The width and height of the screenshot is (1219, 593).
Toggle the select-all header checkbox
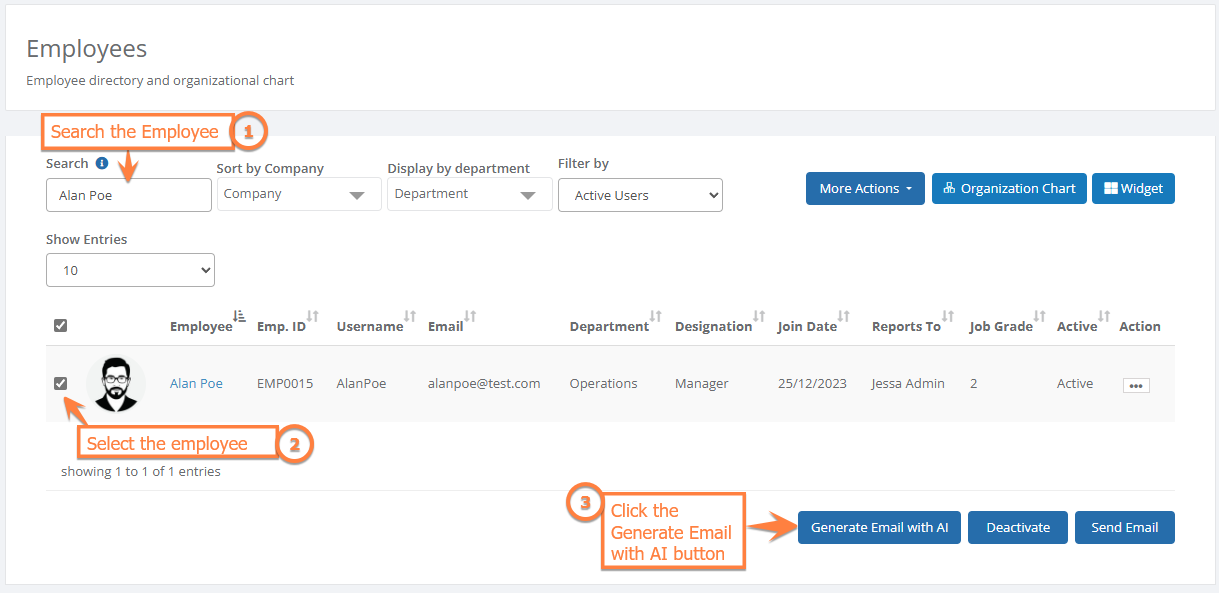tap(61, 325)
